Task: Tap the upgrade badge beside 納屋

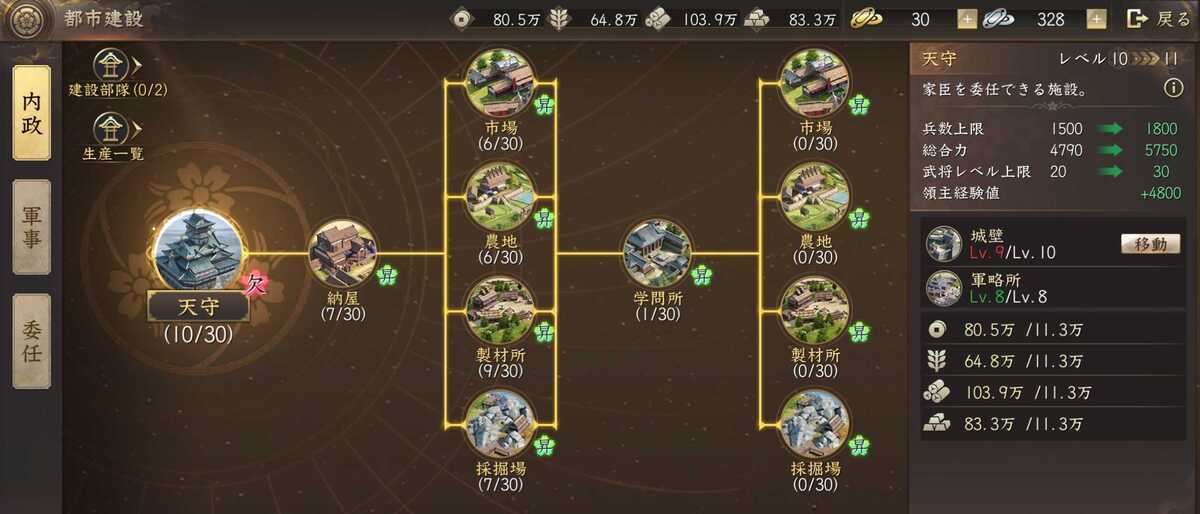Action: tap(388, 273)
